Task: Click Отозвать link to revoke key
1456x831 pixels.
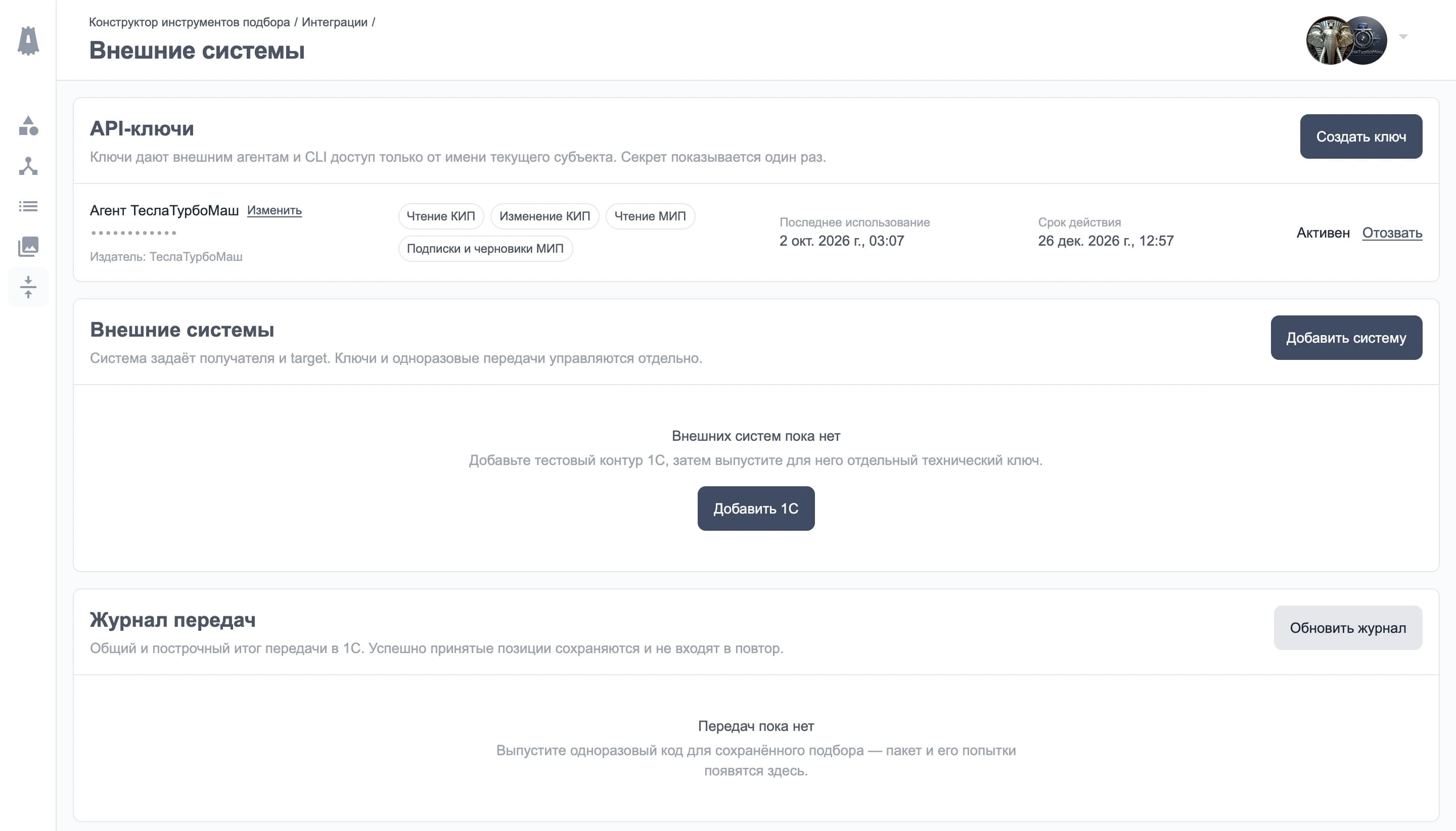Action: click(1392, 233)
